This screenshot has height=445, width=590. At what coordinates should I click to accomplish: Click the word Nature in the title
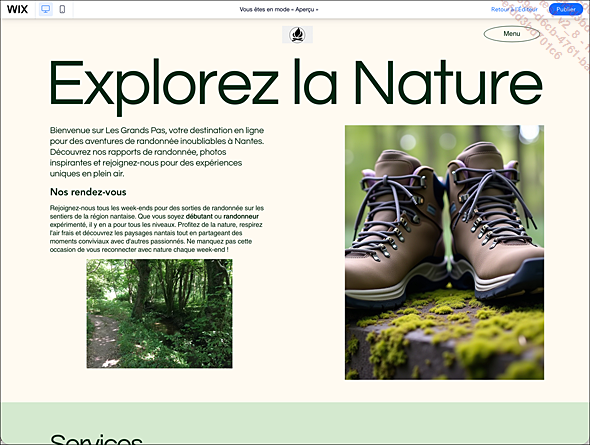click(x=449, y=82)
